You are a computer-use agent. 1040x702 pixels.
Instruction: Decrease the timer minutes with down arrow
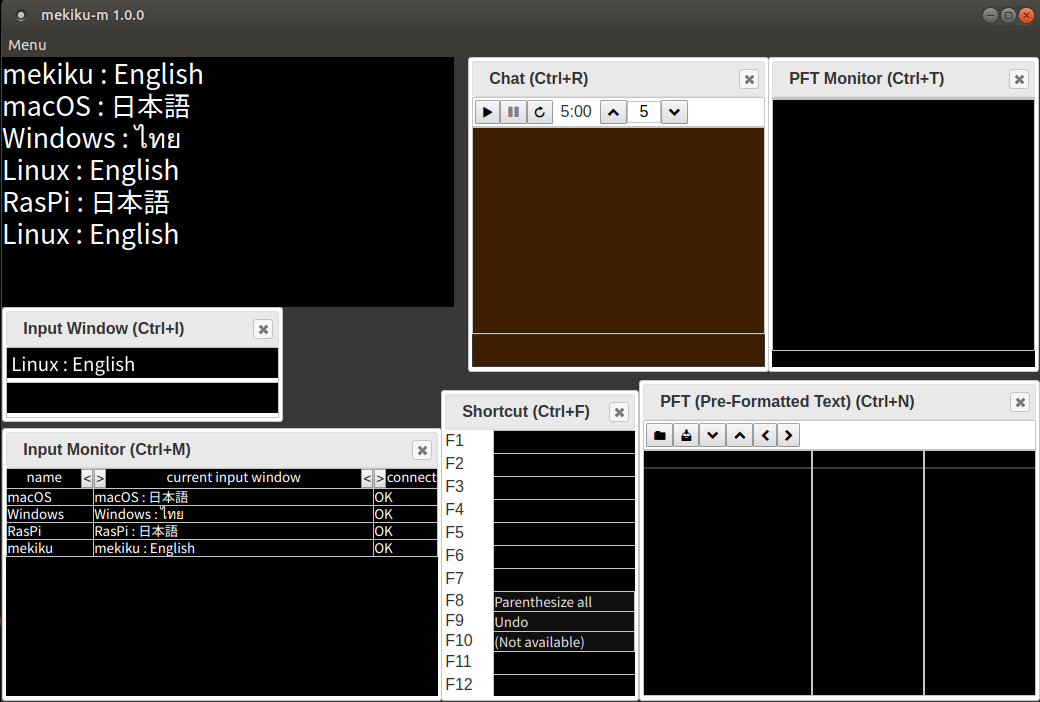click(x=675, y=112)
